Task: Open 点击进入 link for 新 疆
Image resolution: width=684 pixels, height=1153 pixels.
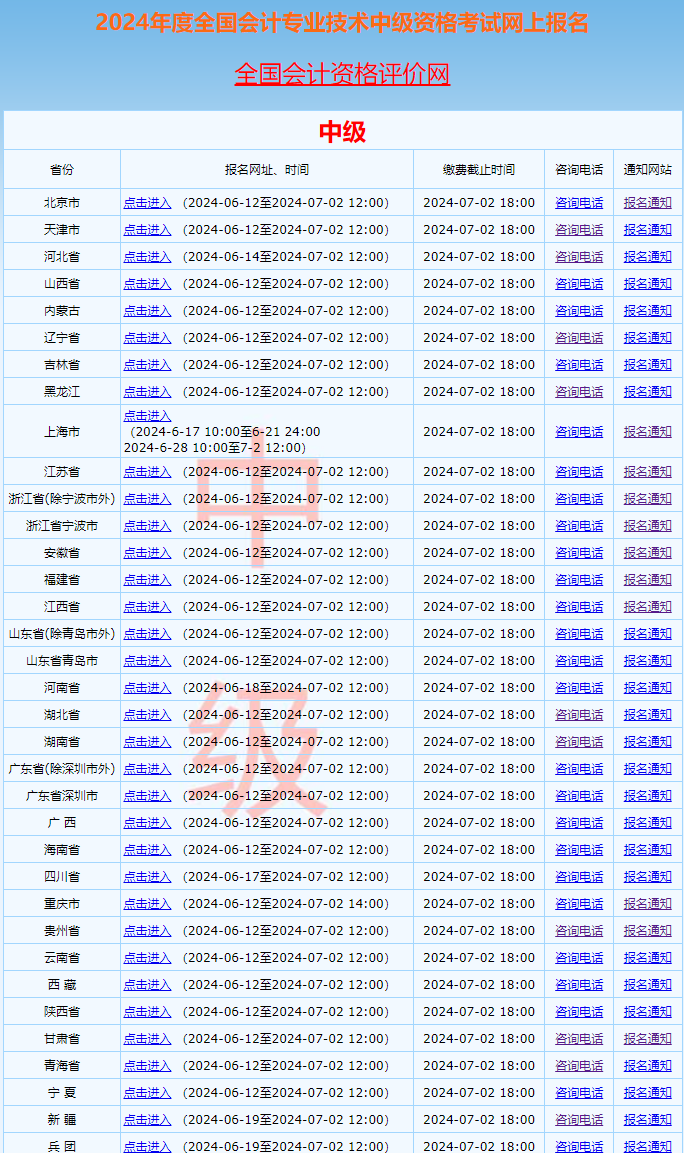Action: tap(147, 1120)
